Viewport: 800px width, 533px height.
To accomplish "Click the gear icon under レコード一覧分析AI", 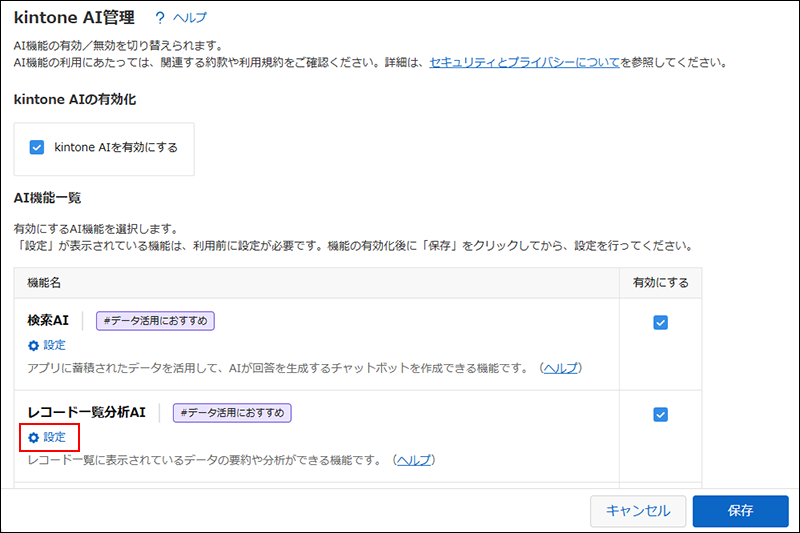I will tap(33, 438).
